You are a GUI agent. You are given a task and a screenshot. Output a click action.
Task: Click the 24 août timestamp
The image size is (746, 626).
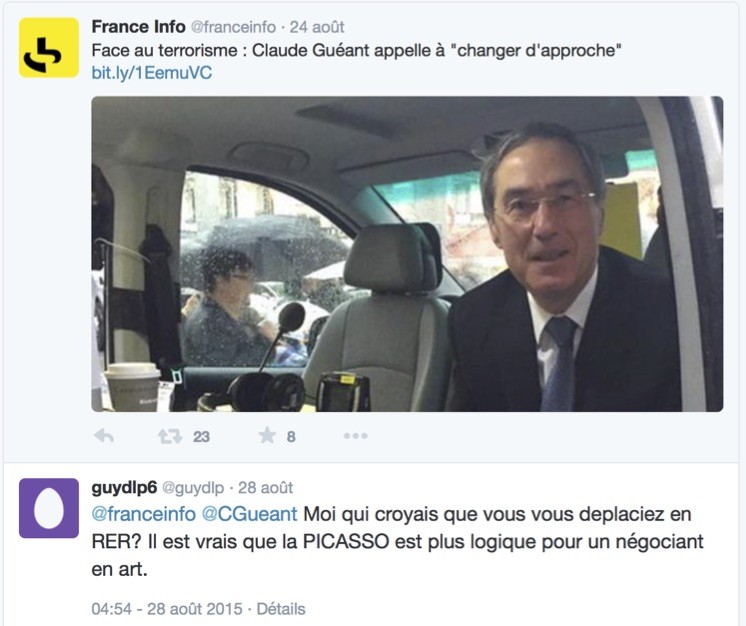tap(317, 27)
